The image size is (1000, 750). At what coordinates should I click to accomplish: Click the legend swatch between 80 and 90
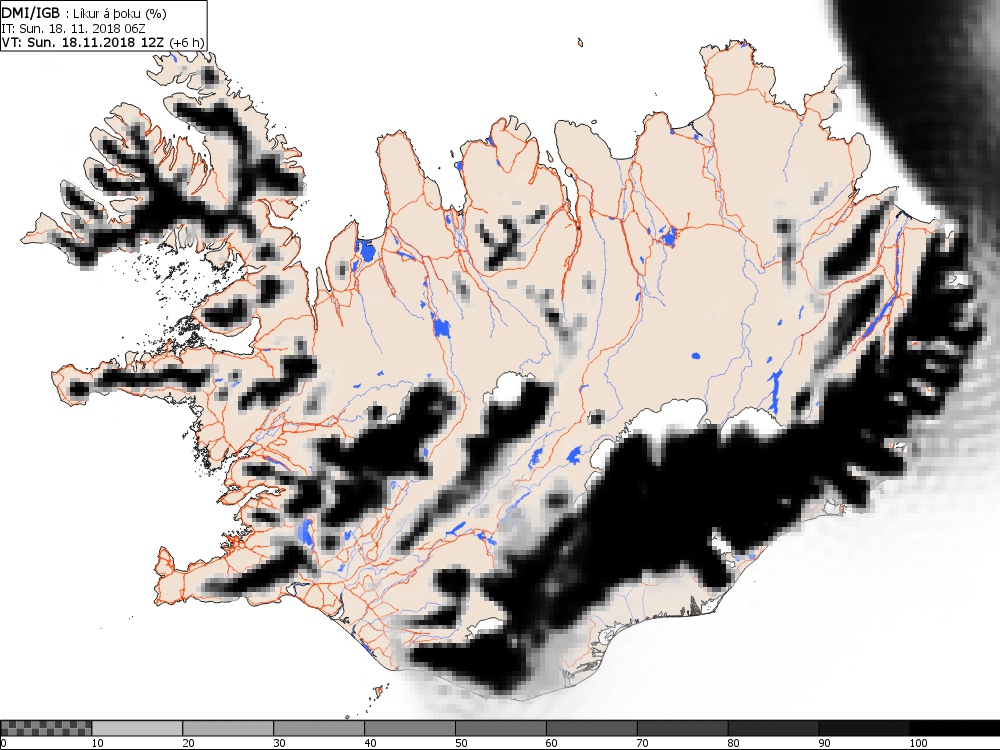click(x=774, y=728)
